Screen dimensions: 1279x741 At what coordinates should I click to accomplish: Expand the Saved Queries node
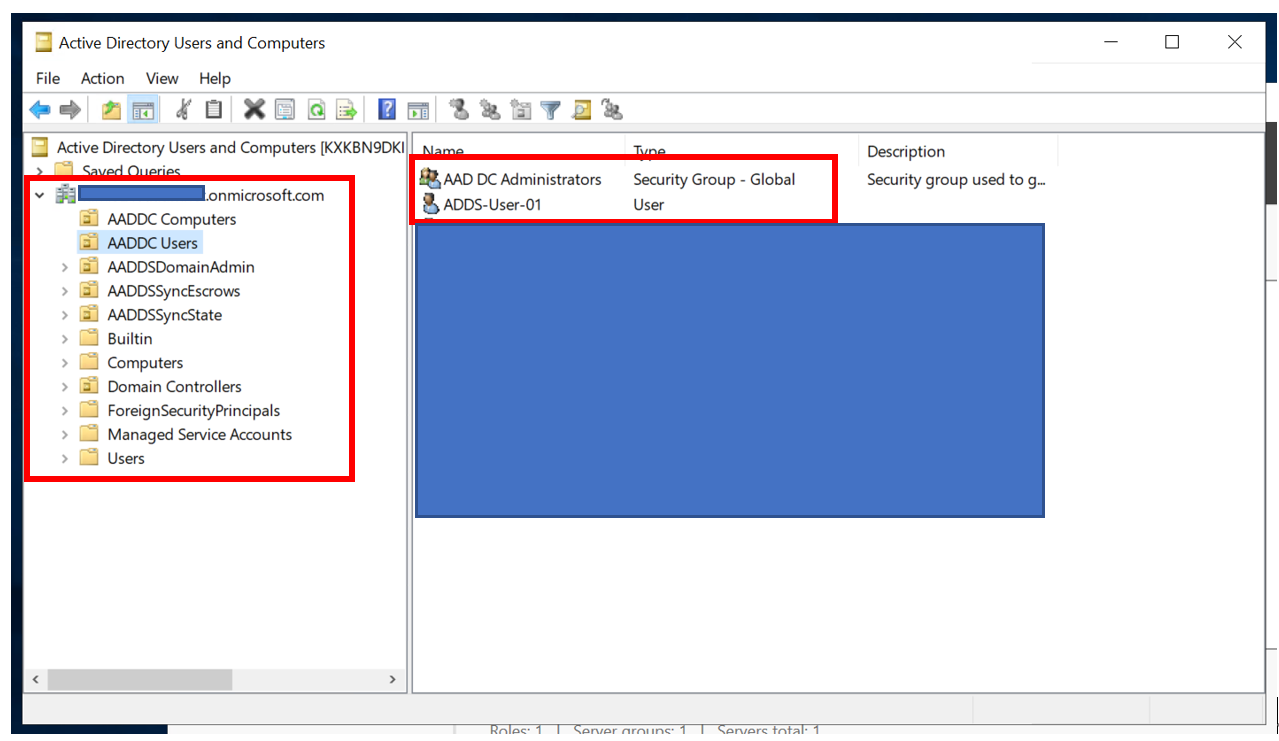[x=40, y=171]
